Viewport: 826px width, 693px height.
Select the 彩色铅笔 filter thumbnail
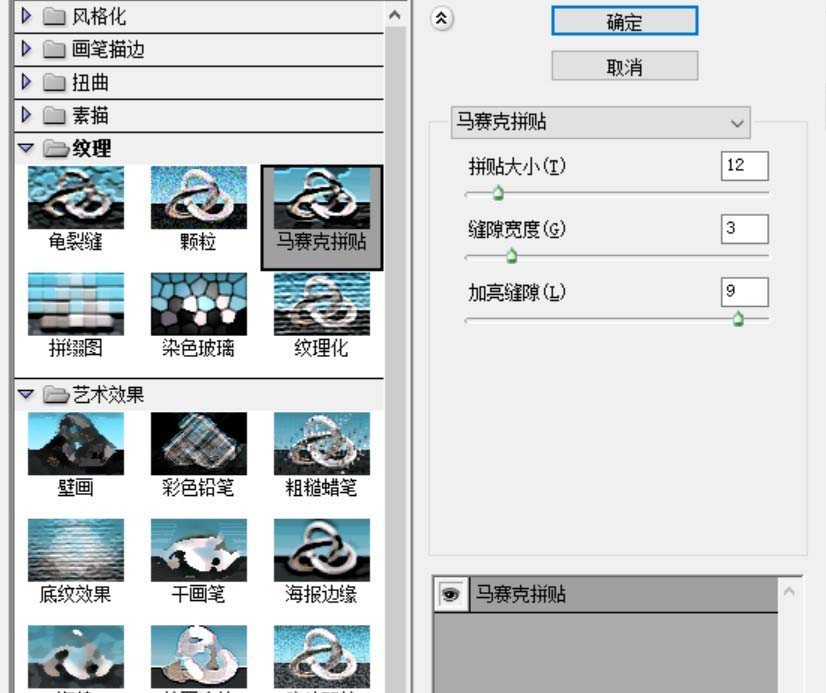tap(199, 444)
